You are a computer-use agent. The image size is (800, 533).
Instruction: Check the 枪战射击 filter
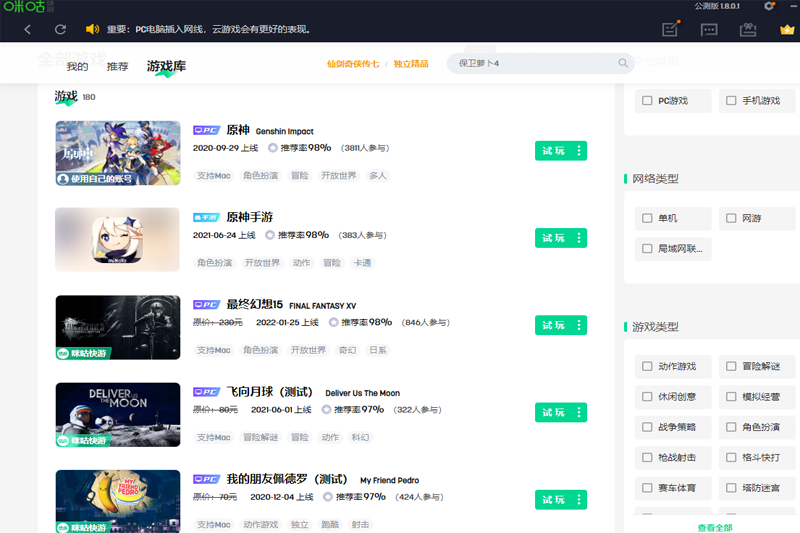click(x=647, y=458)
